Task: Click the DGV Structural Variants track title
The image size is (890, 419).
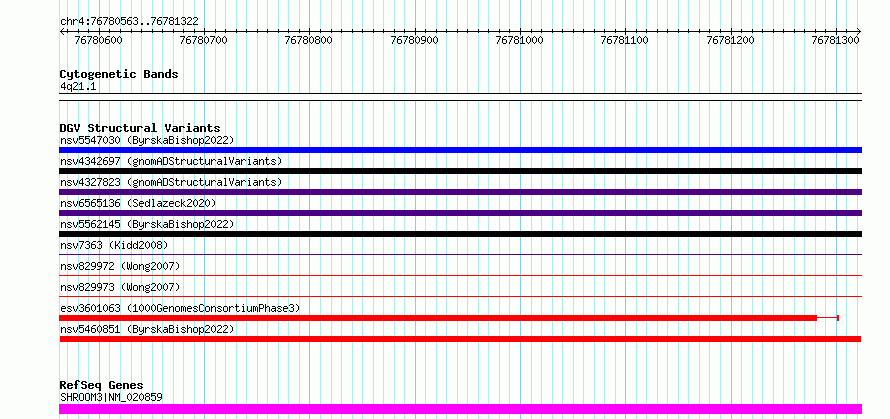Action: (140, 128)
